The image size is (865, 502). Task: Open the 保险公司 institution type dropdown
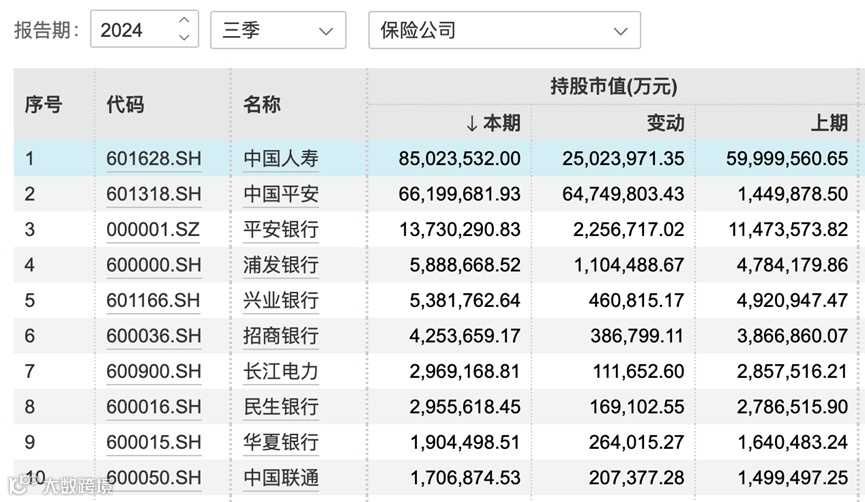(x=504, y=30)
